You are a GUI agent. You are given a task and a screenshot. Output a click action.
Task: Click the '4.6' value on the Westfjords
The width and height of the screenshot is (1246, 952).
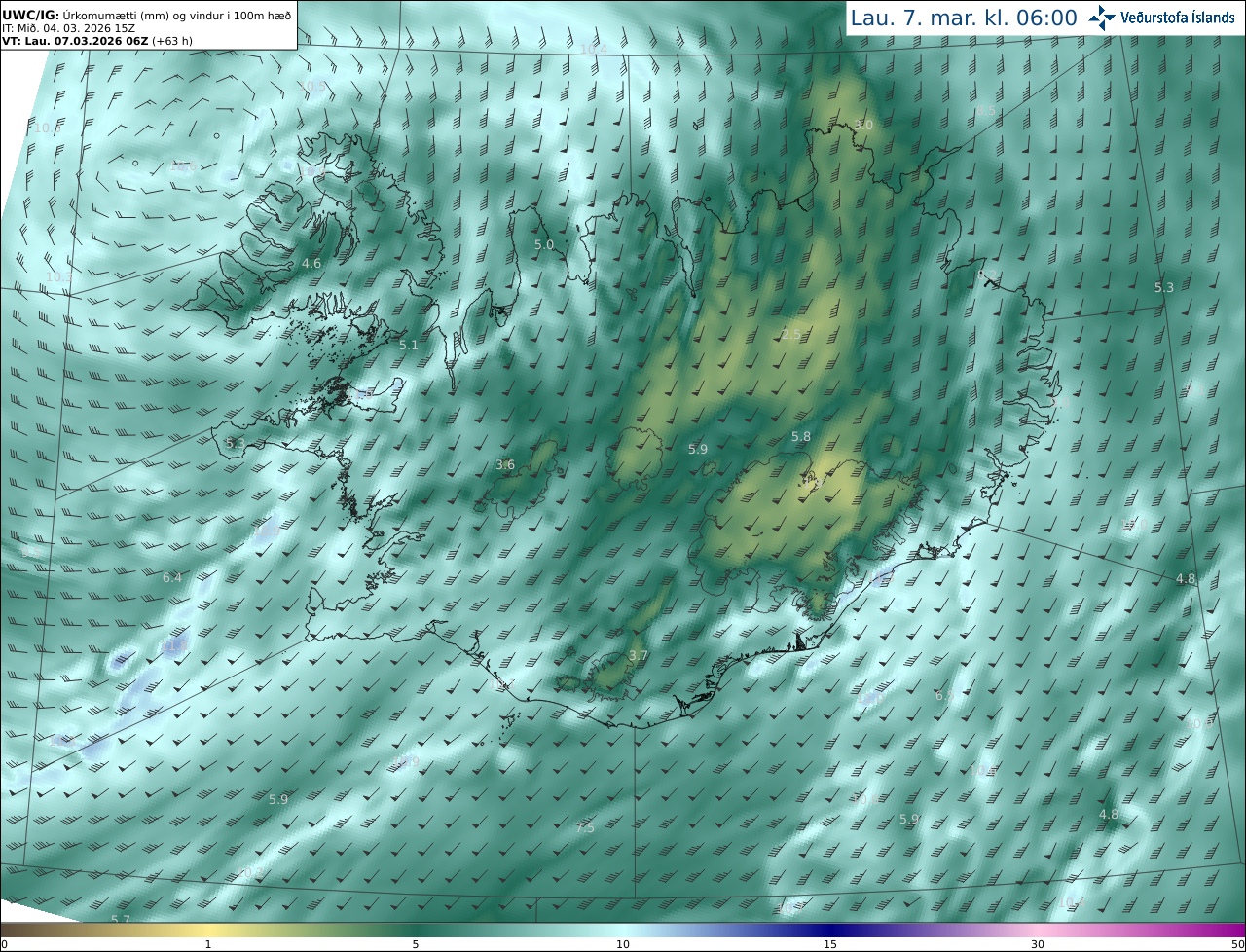[311, 263]
